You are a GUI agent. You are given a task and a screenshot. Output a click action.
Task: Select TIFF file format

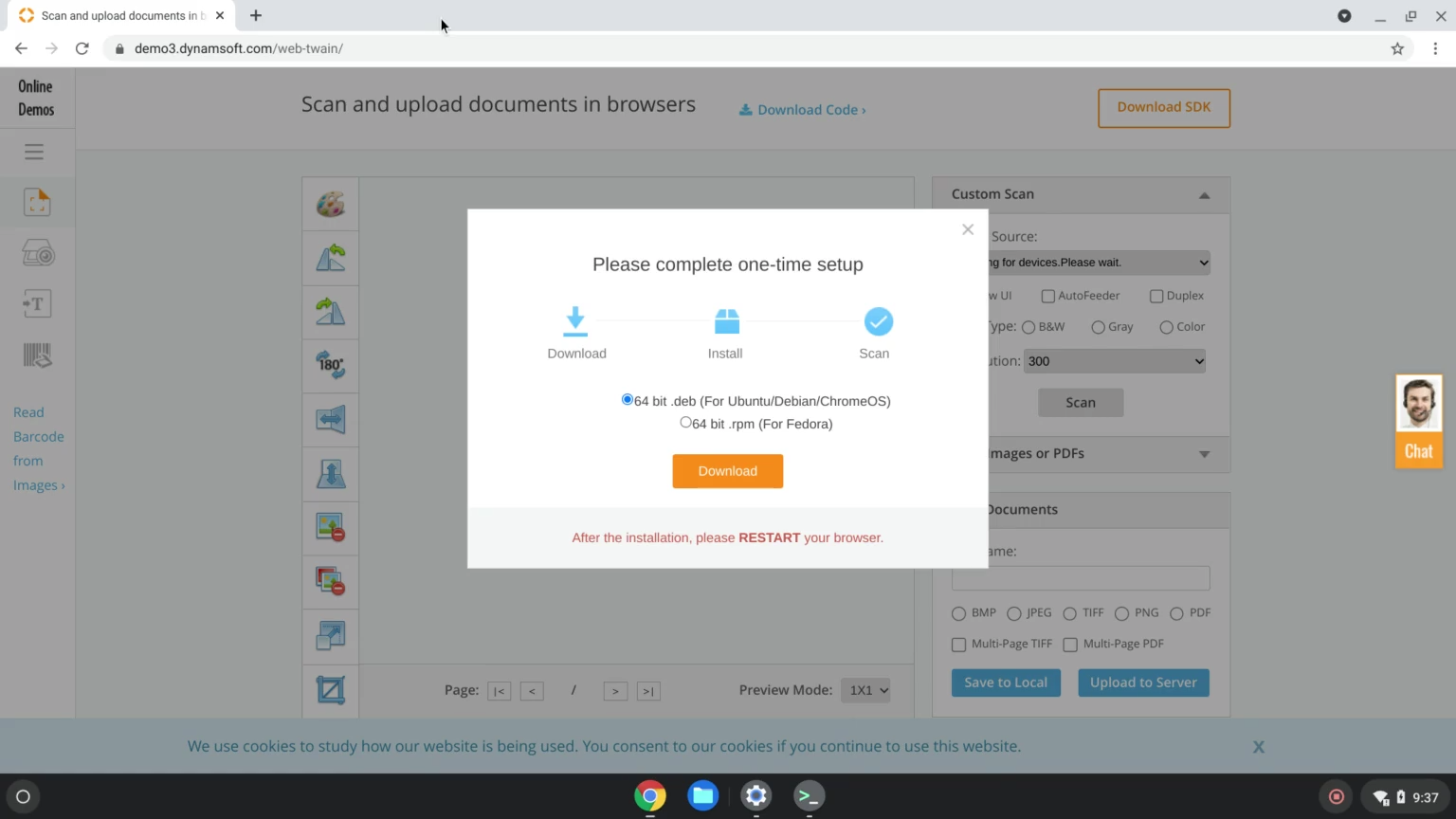click(1069, 613)
